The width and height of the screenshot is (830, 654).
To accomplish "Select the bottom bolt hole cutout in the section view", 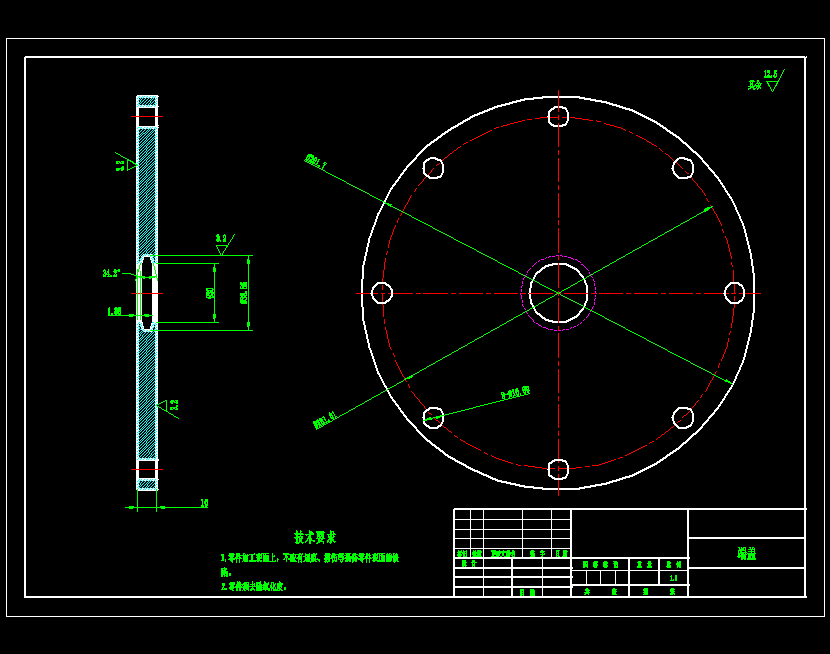I will pyautogui.click(x=147, y=469).
